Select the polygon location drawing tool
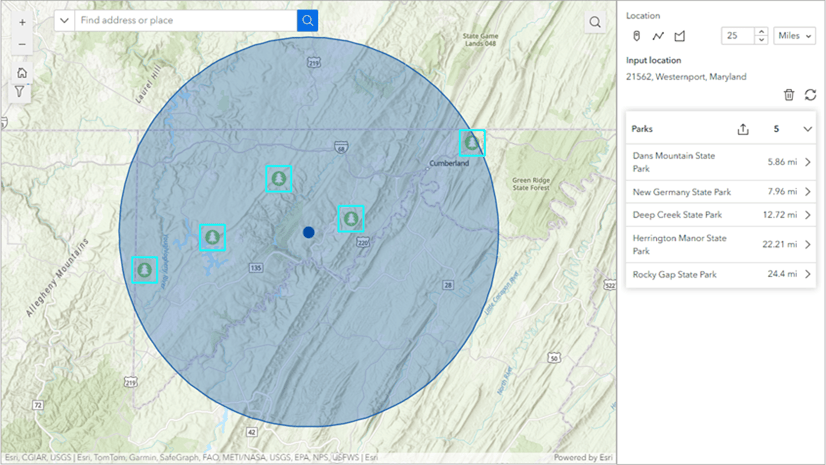826x465 pixels. 680,36
